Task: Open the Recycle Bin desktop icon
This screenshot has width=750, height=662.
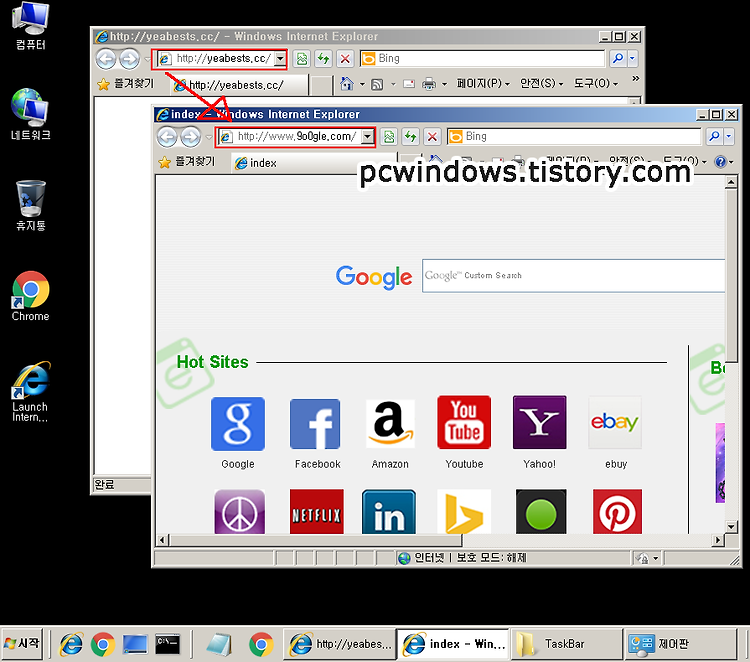Action: click(x=31, y=206)
